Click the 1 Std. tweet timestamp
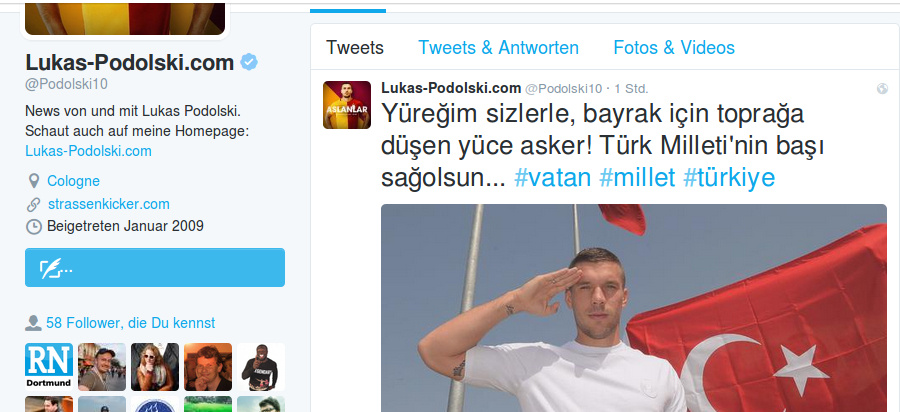Viewport: 900px width, 412px height. [x=631, y=89]
